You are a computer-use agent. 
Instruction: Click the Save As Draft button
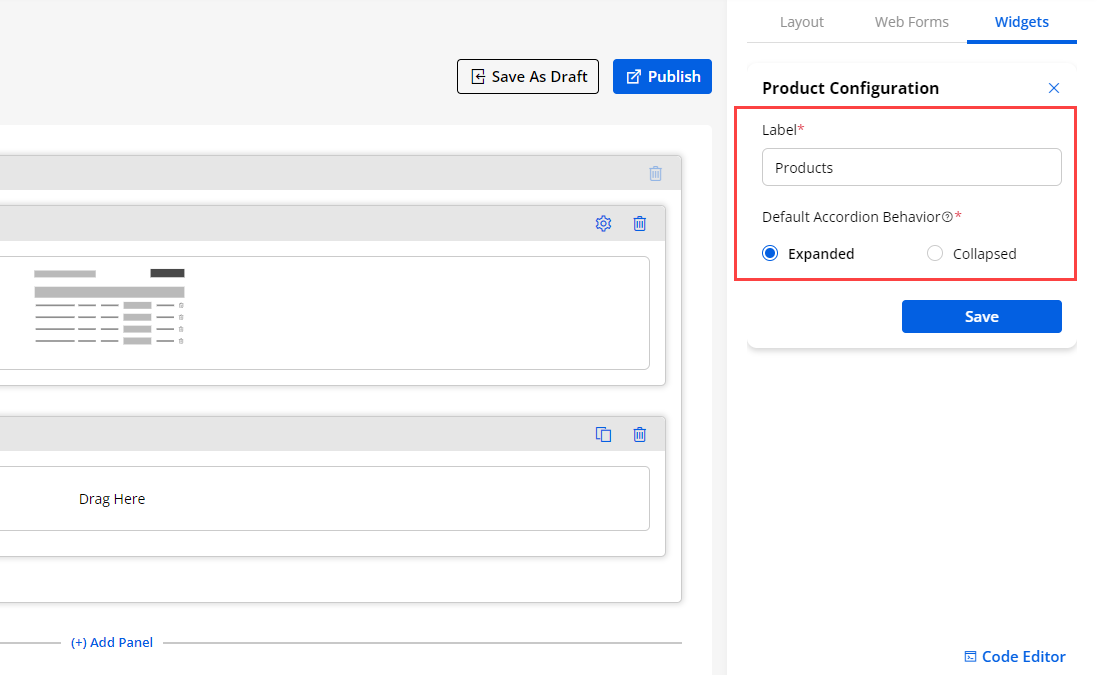(528, 77)
